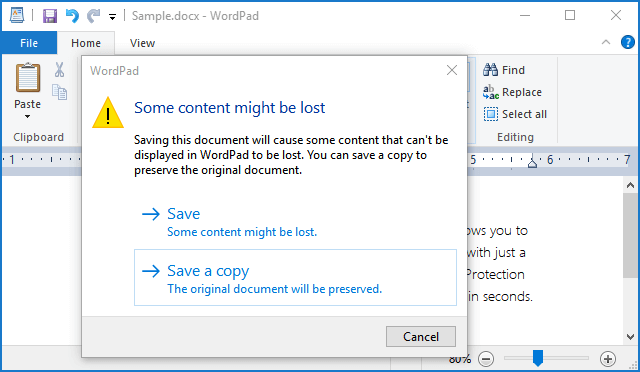Choose Save a copy option
Viewport: 640px width, 372px height.
(295, 277)
